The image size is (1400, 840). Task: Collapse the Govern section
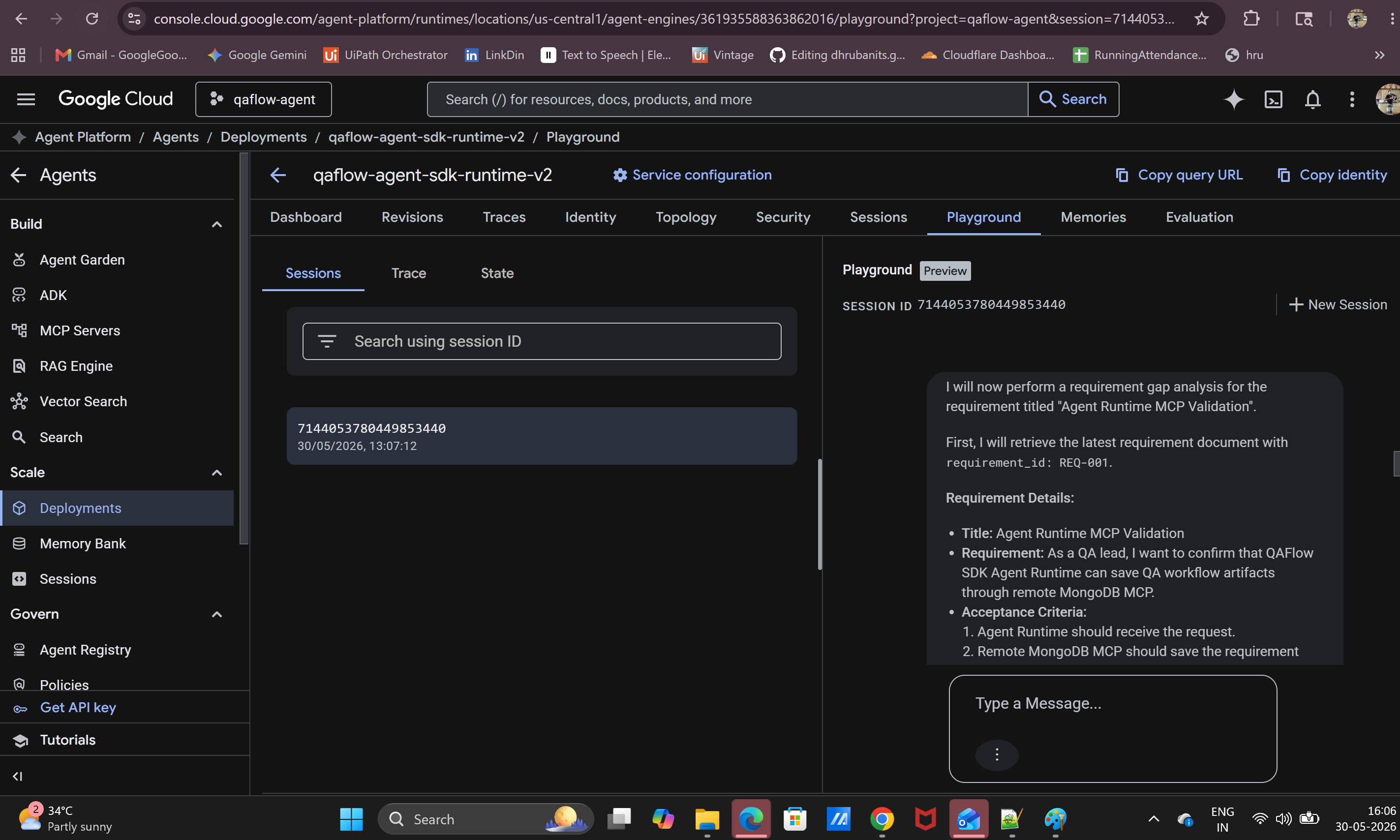tap(217, 614)
